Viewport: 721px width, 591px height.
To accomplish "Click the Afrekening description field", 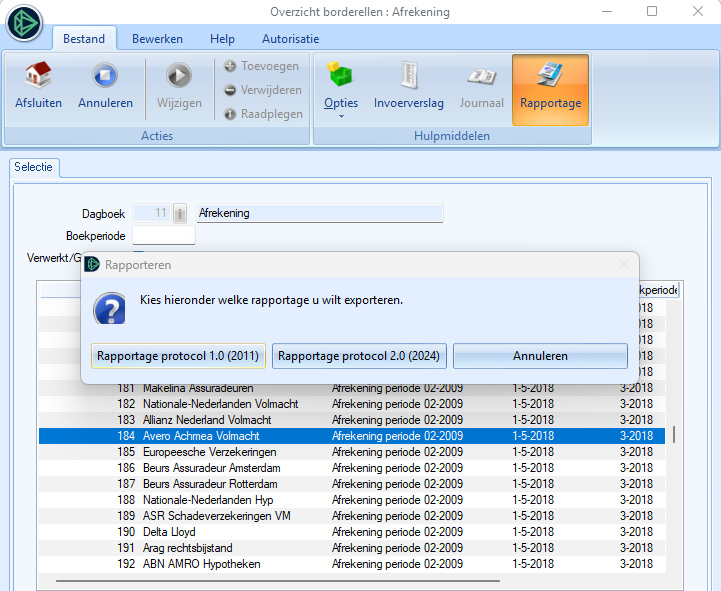I will (x=320, y=213).
